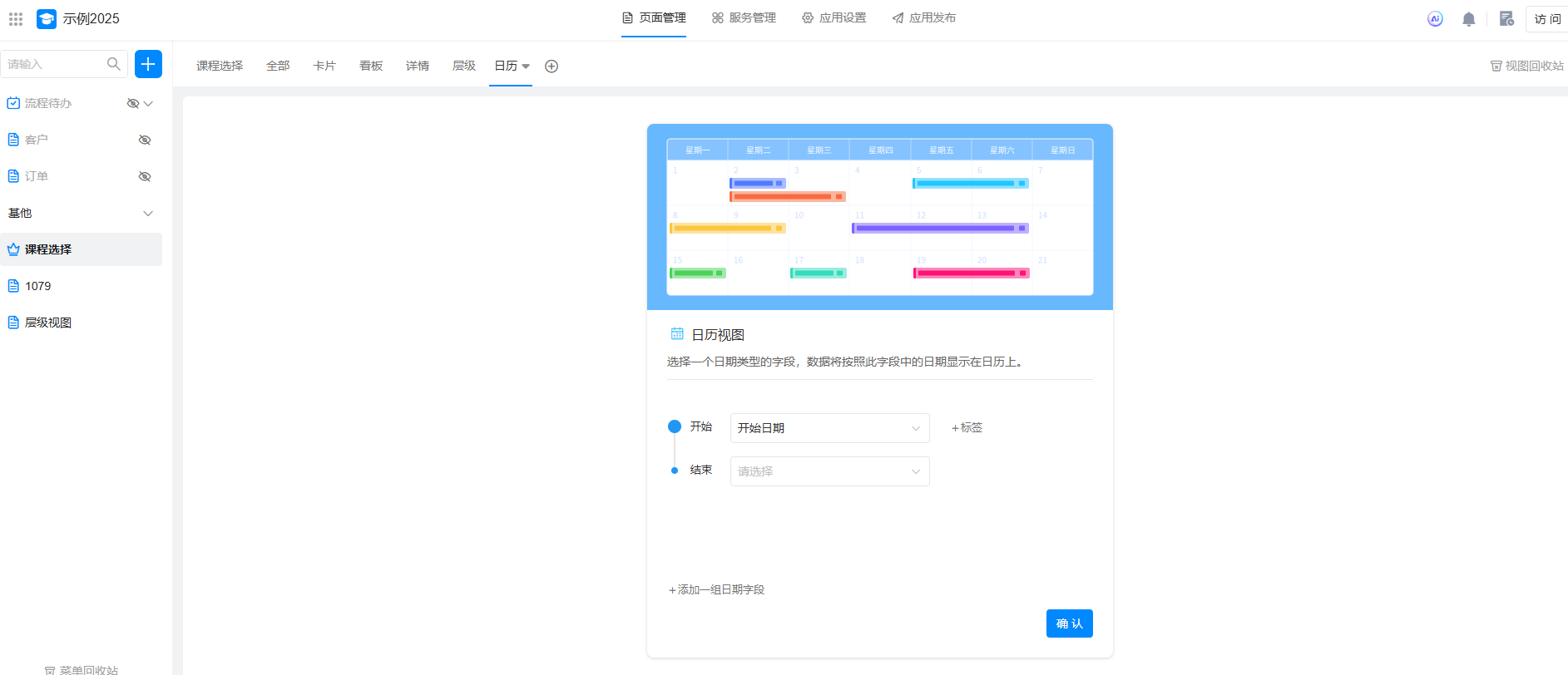The height and width of the screenshot is (675, 1568).
Task: Open the view recycle bin (视图回收站)
Action: tap(1526, 66)
